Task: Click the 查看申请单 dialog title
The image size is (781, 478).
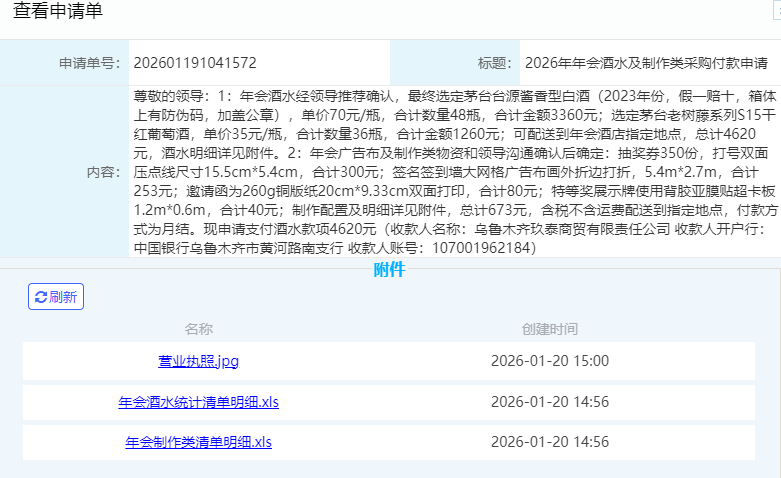Action: (57, 12)
